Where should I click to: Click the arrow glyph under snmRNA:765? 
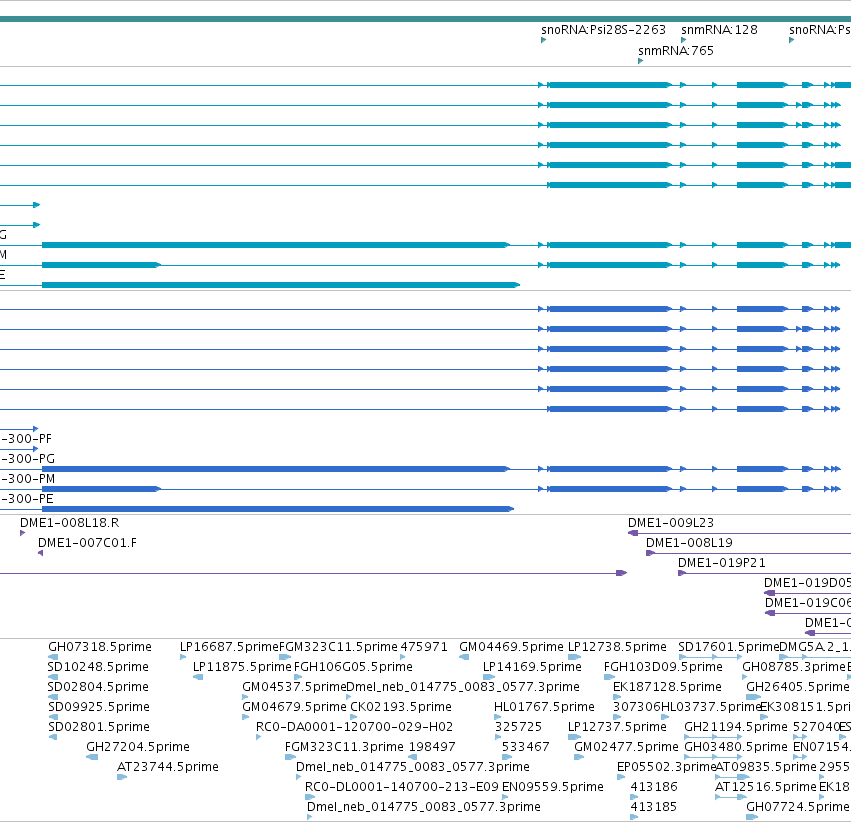[x=641, y=61]
